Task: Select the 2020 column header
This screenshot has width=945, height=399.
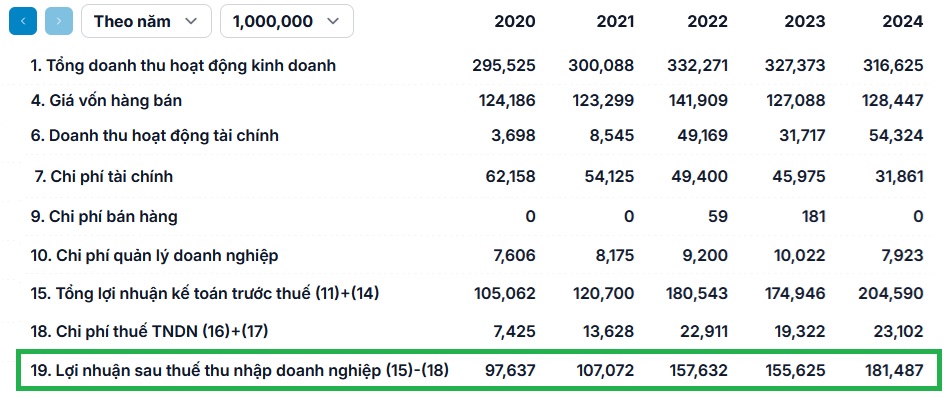Action: 515,22
